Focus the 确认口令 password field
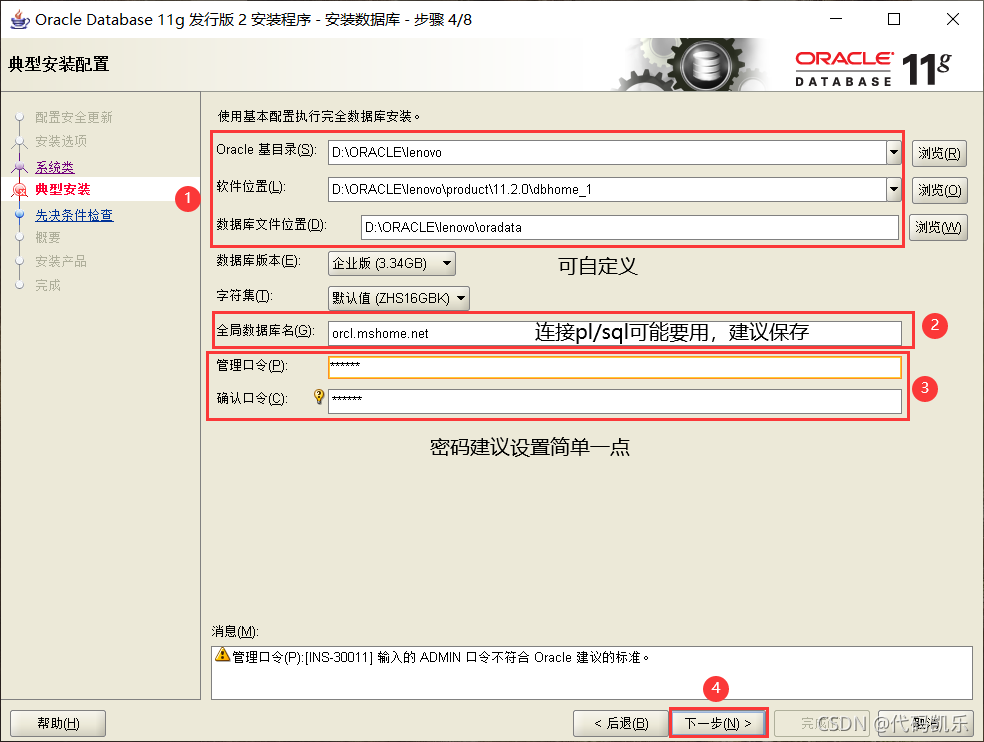The height and width of the screenshot is (742, 984). click(x=614, y=401)
